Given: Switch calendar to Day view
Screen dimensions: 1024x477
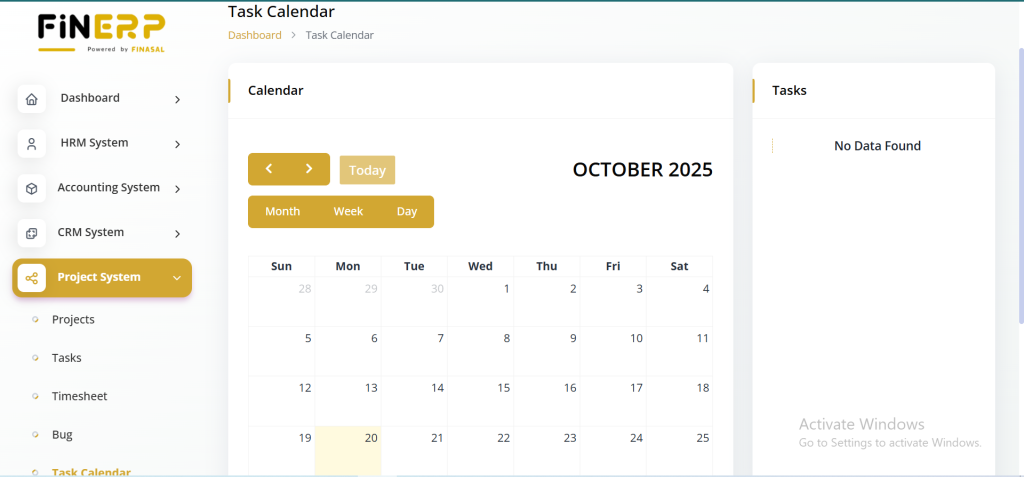Looking at the screenshot, I should point(406,212).
